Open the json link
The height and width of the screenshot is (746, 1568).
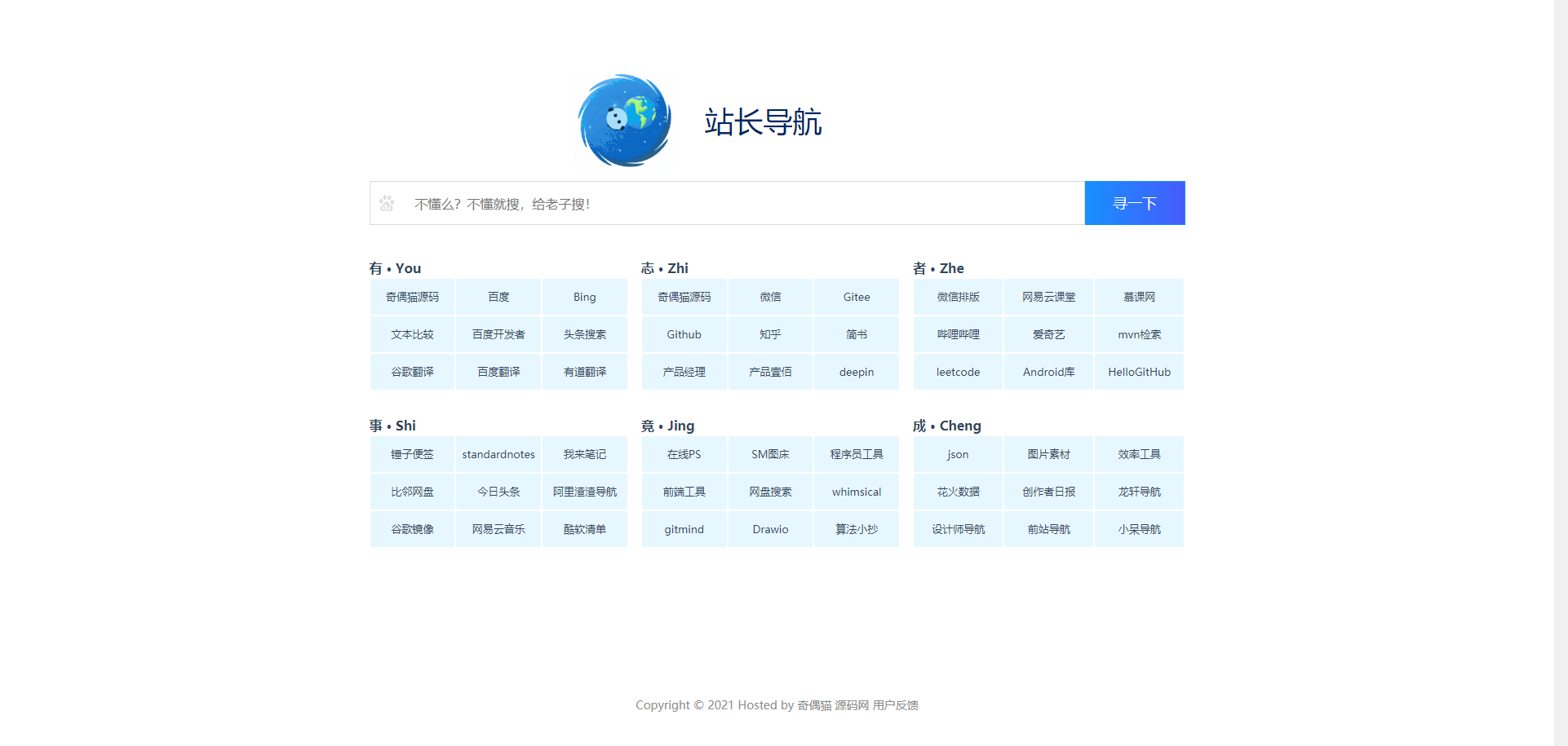point(959,454)
